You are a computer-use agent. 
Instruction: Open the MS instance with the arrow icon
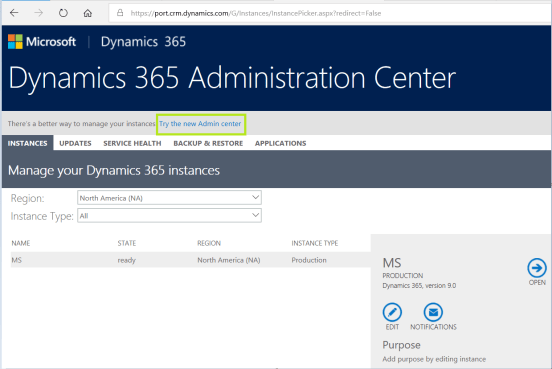click(537, 268)
